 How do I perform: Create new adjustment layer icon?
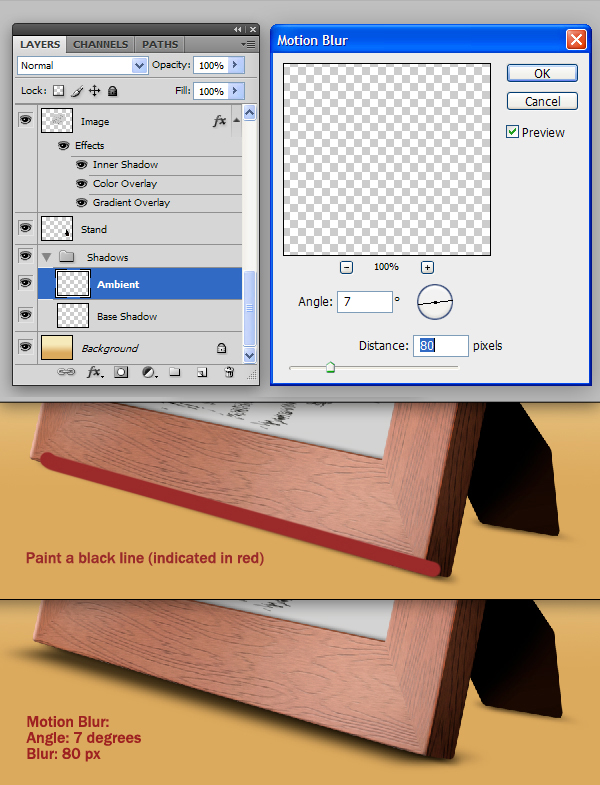click(x=149, y=372)
